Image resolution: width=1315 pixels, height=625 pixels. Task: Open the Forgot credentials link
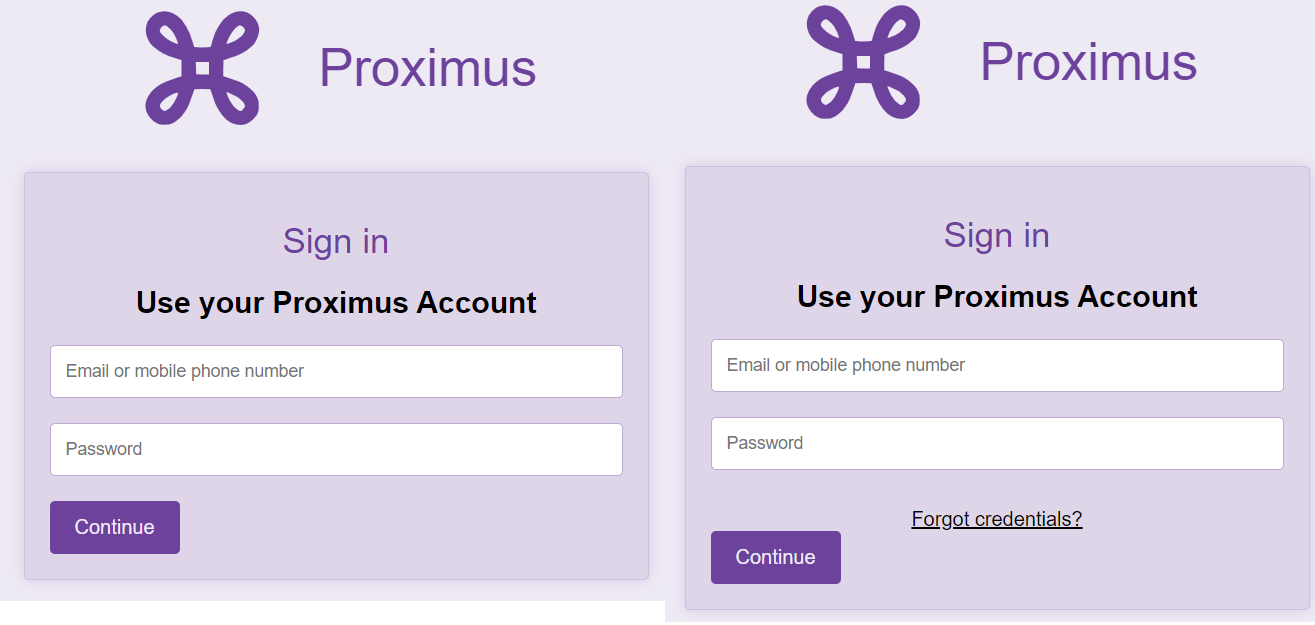click(x=996, y=518)
